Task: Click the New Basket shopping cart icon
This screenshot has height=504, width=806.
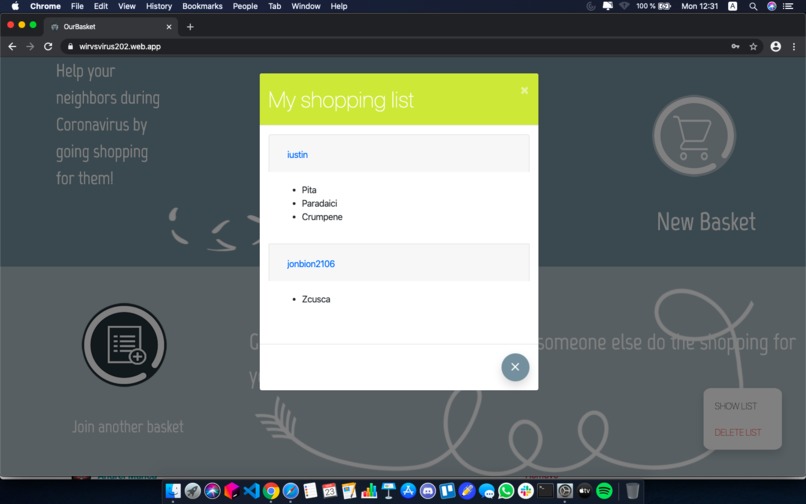Action: pos(694,136)
